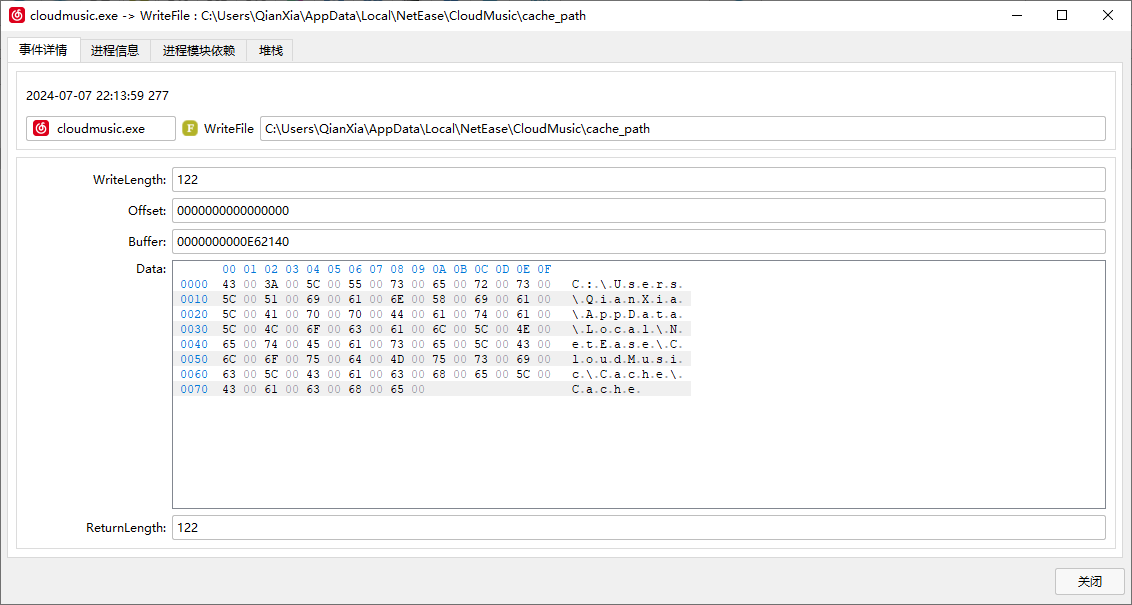Image resolution: width=1132 pixels, height=605 pixels.
Task: Click the WriteFile operation label
Action: pyautogui.click(x=229, y=129)
